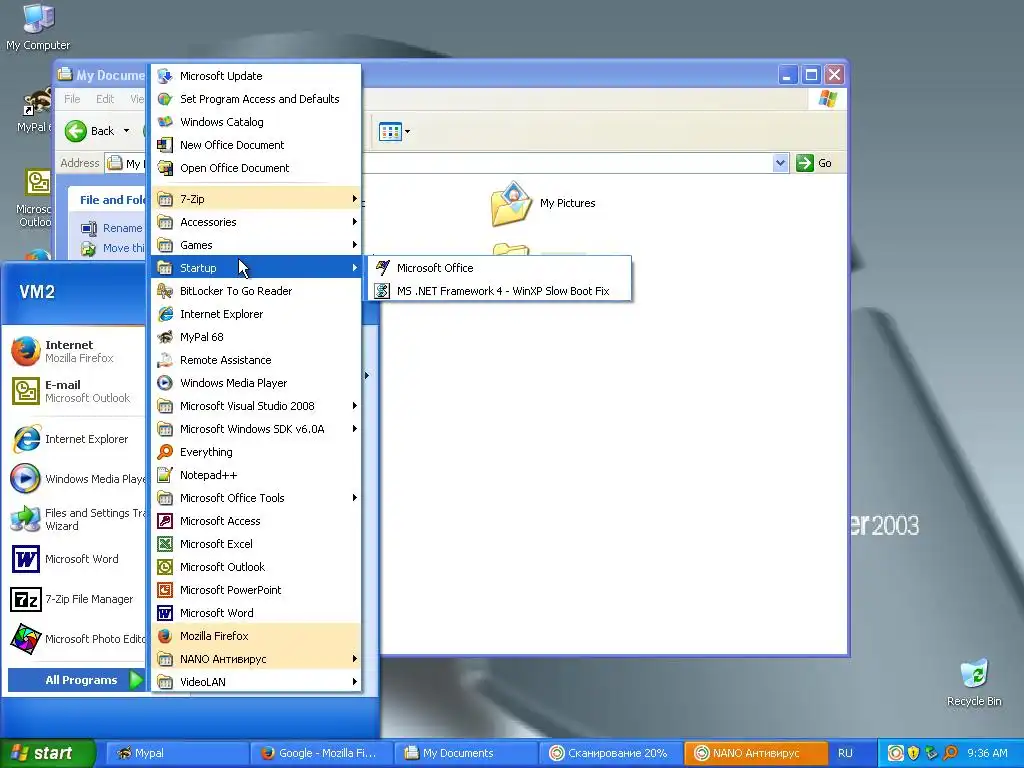Click Microsoft Outlook icon in All Programs
The width and height of the screenshot is (1024, 768).
(x=165, y=567)
